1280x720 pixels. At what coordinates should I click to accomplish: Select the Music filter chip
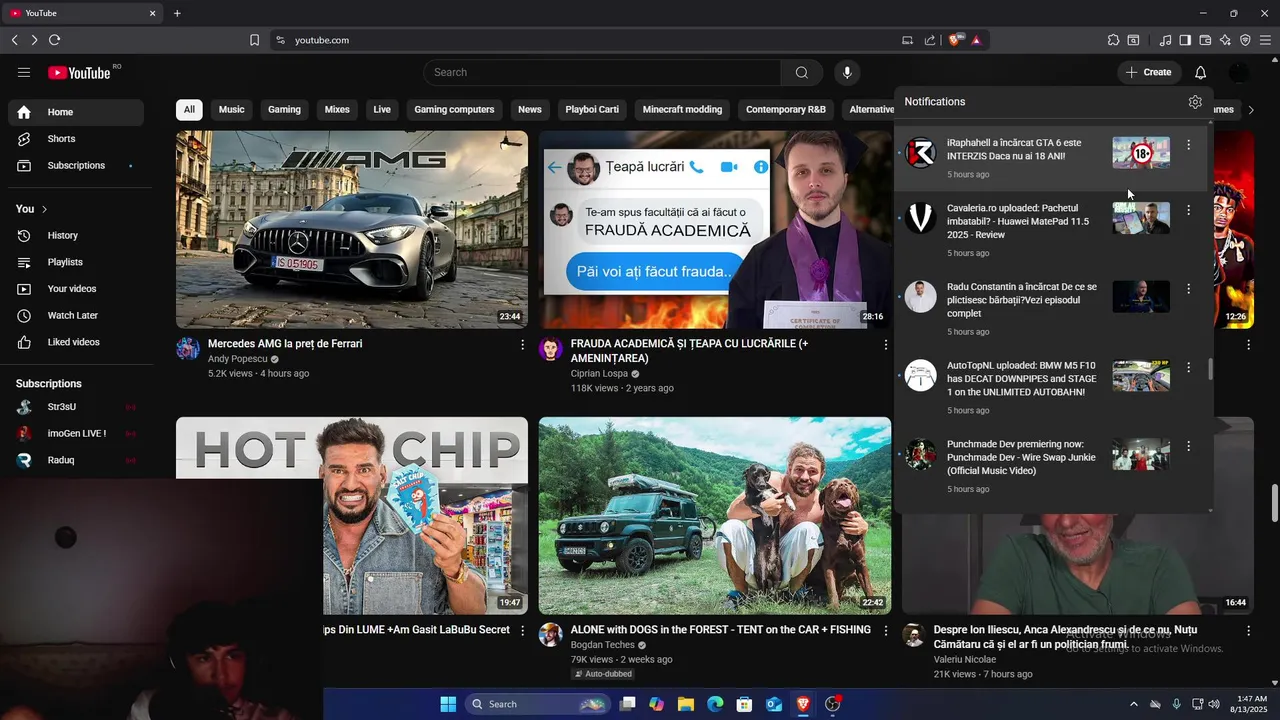click(x=231, y=110)
